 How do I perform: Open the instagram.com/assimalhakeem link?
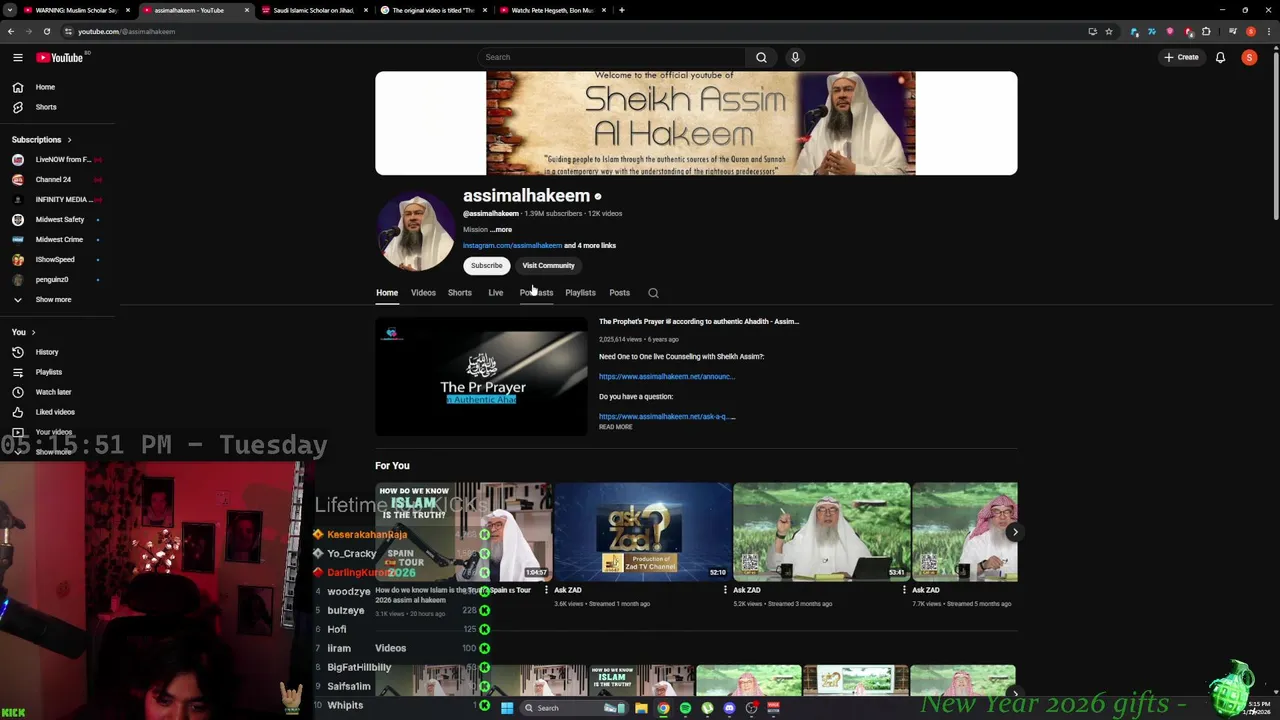point(512,246)
